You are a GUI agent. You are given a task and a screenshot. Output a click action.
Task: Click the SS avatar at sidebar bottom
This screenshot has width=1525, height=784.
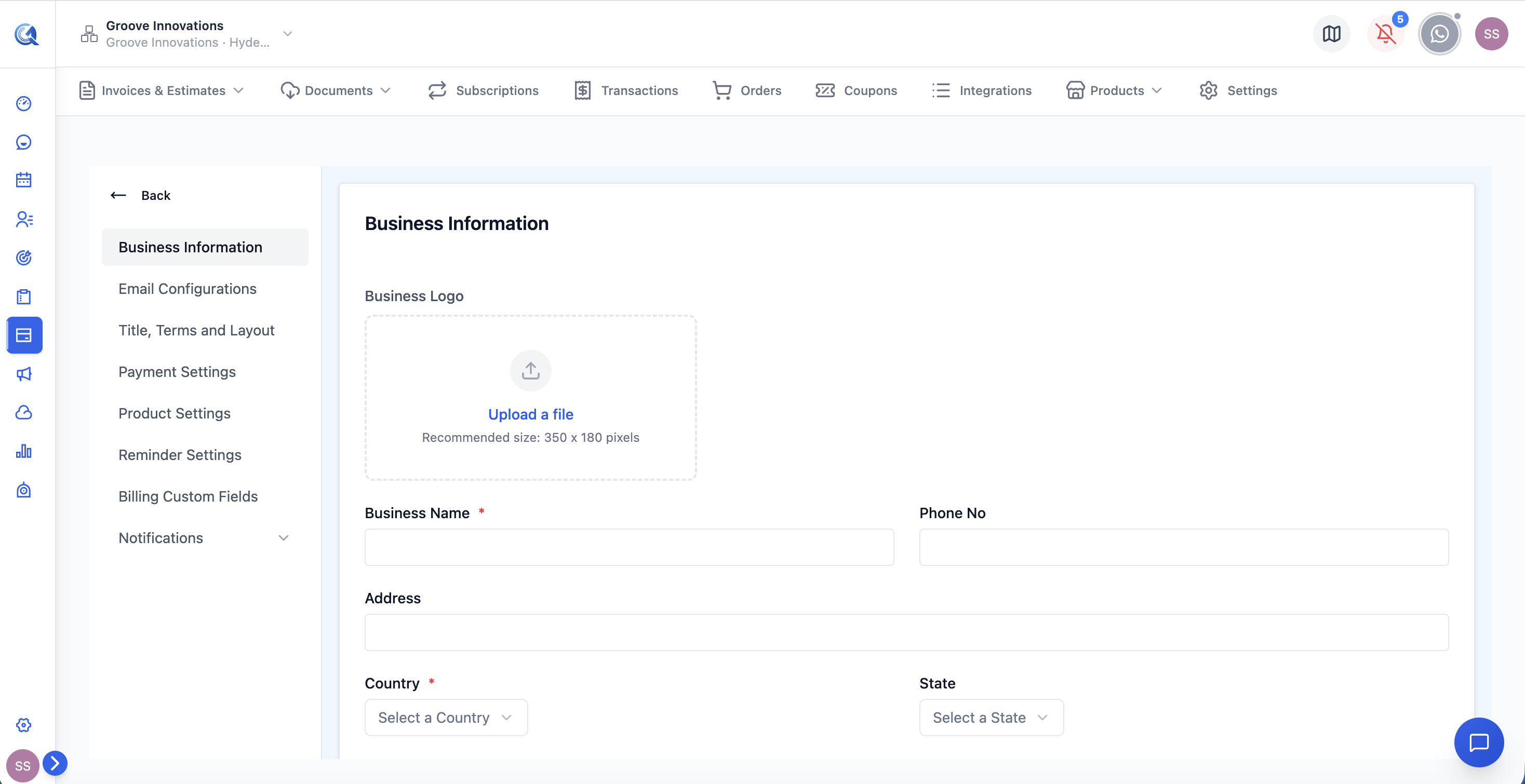point(22,766)
